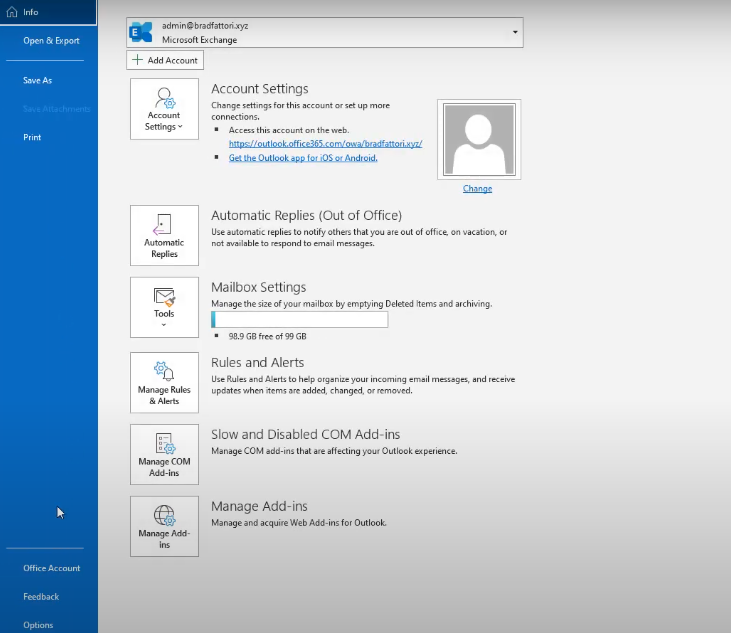
Task: Open the Account Settings dropdown button
Action: [x=164, y=109]
